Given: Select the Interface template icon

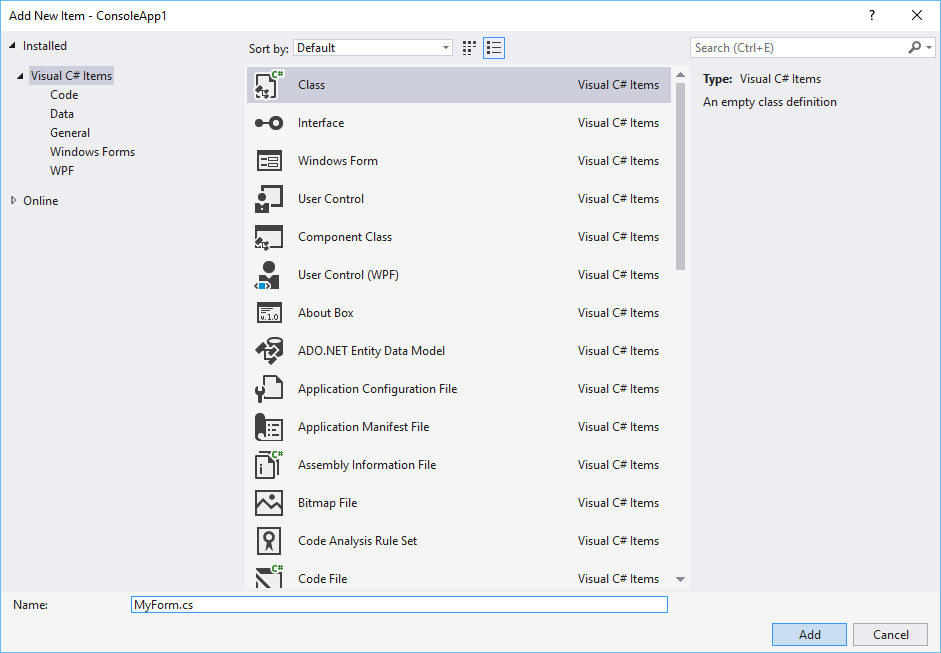Looking at the screenshot, I should [x=269, y=123].
